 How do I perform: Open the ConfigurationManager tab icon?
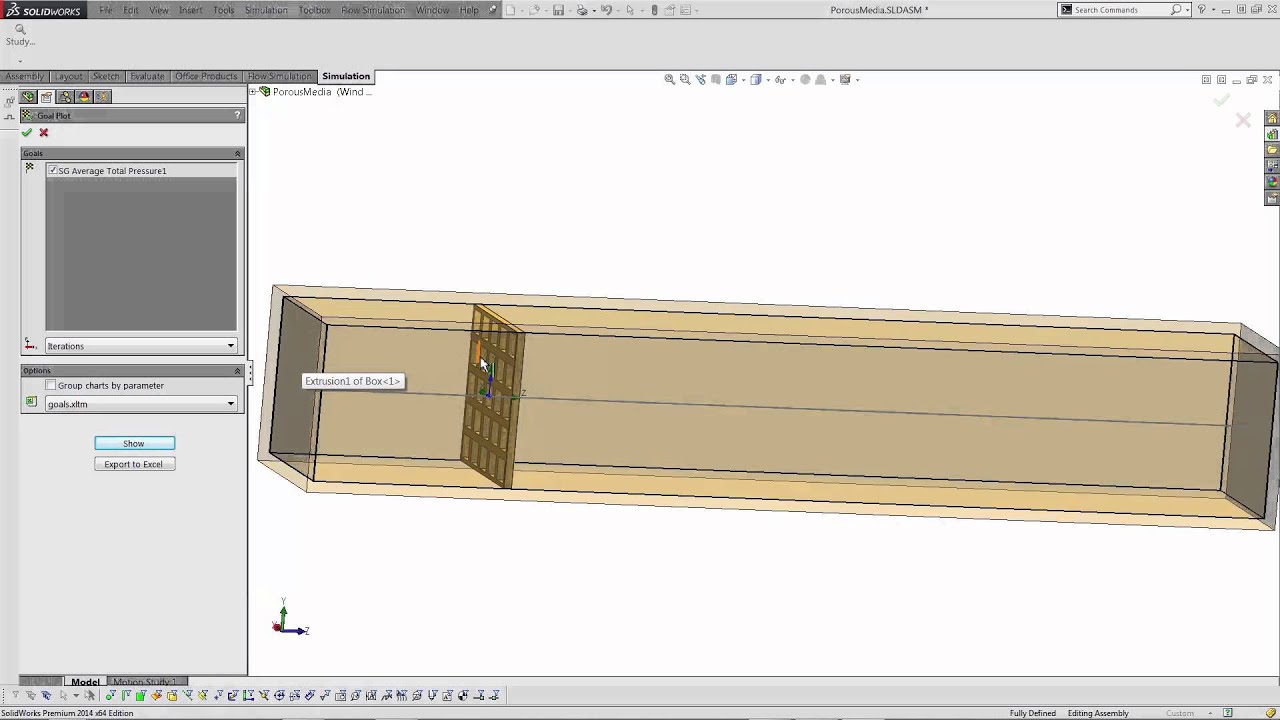pos(65,97)
